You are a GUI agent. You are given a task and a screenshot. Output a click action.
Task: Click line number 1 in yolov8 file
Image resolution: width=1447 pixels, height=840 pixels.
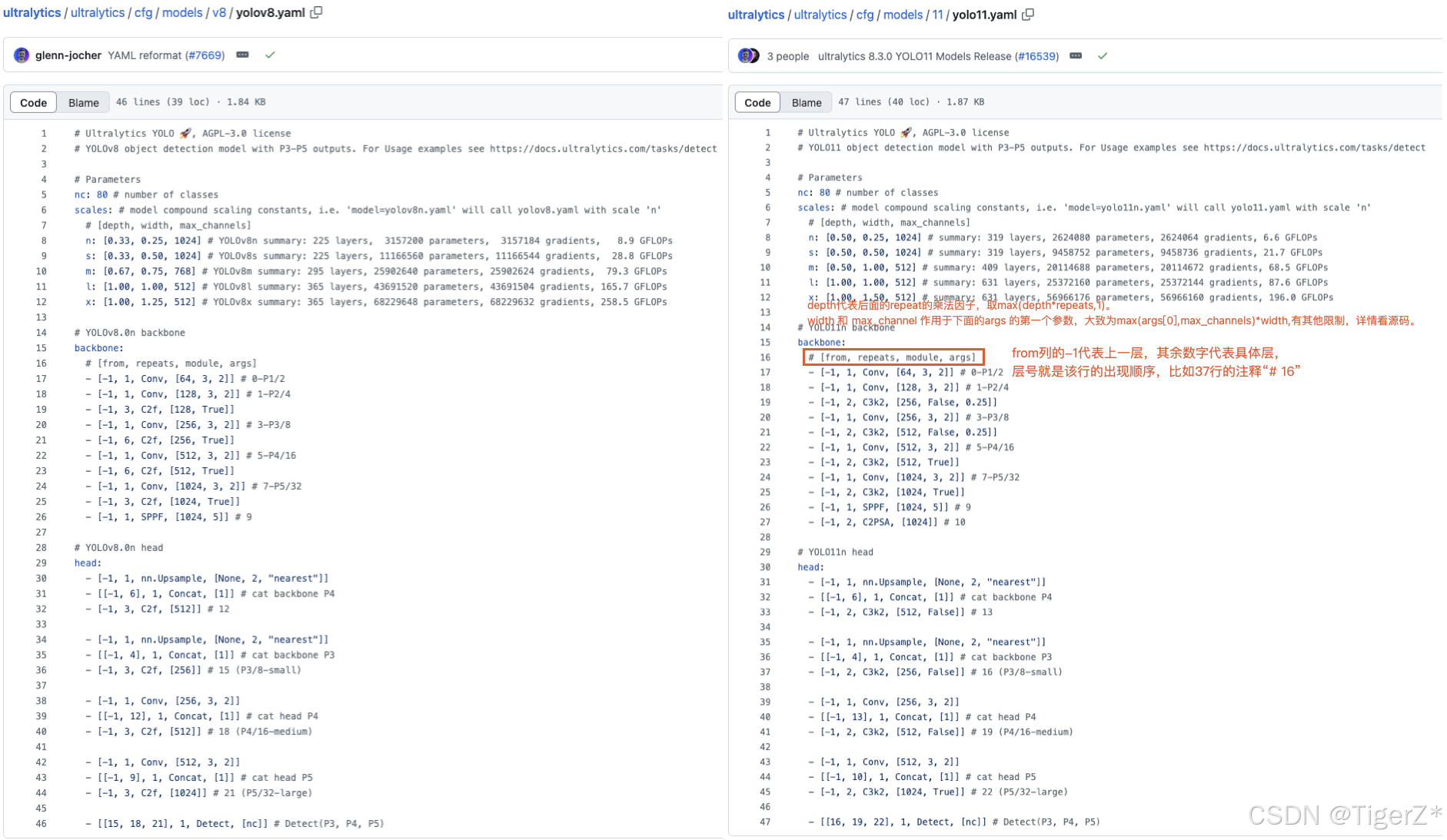(x=44, y=133)
